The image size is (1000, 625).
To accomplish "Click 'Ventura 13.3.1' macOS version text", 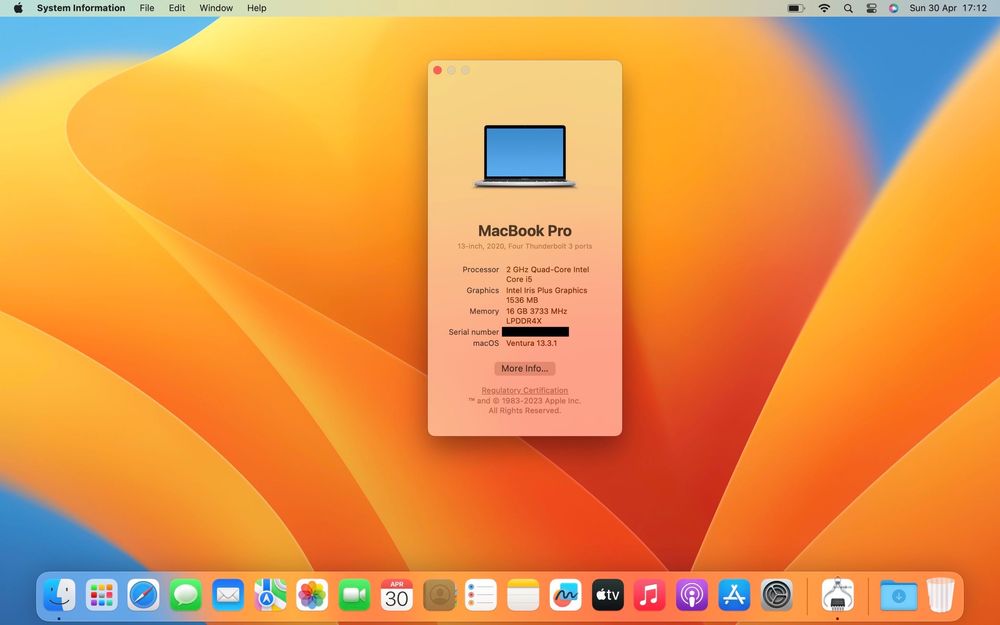I will click(x=531, y=343).
